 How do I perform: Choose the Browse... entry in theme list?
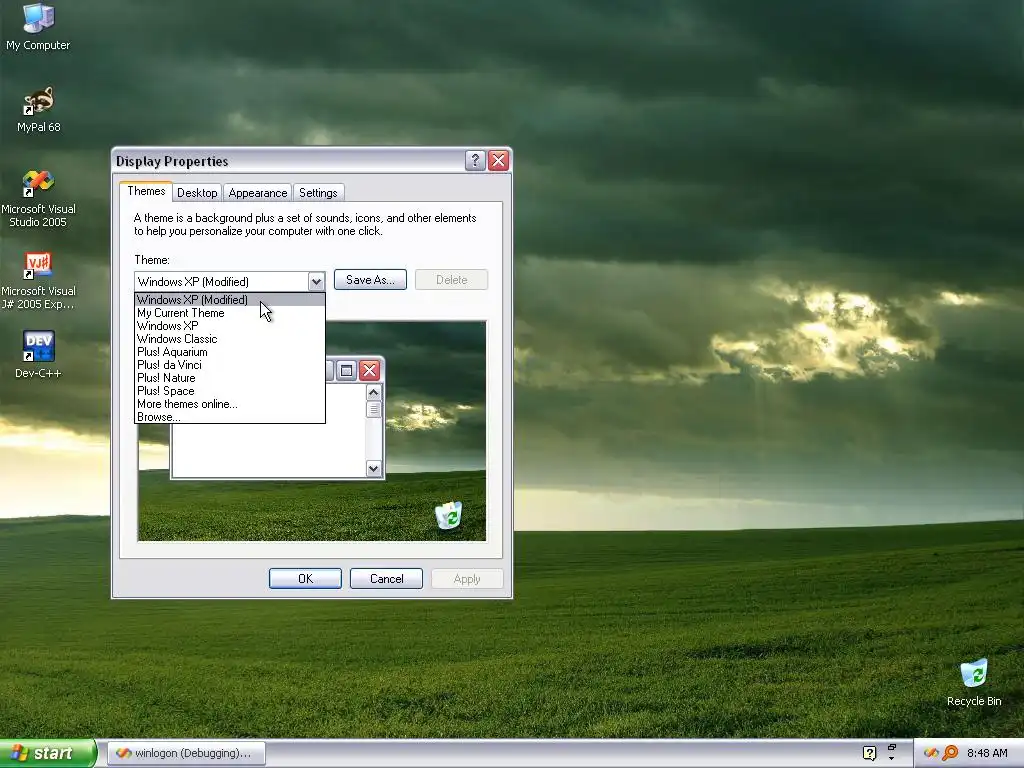[229, 417]
